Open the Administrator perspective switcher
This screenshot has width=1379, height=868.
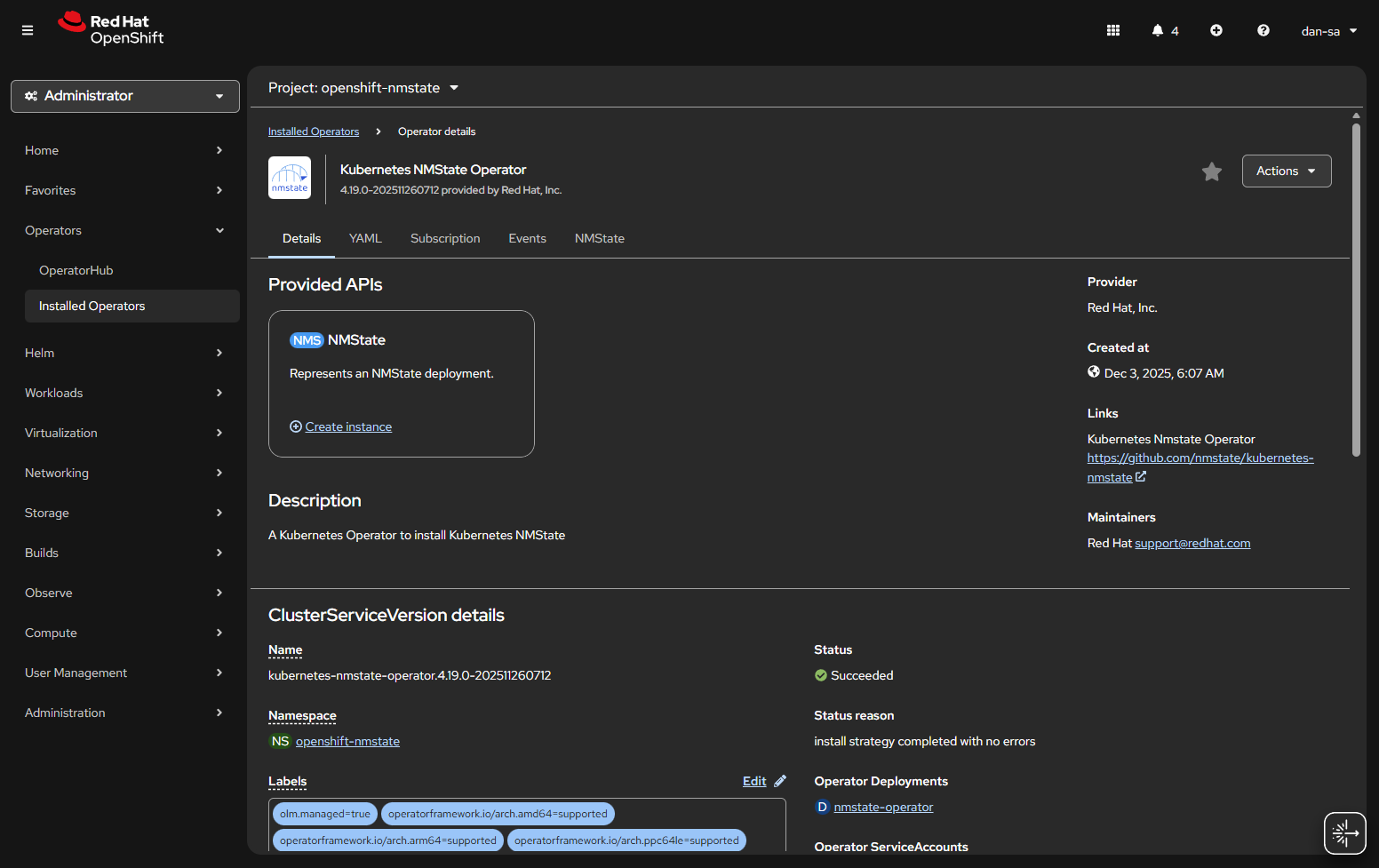(125, 96)
